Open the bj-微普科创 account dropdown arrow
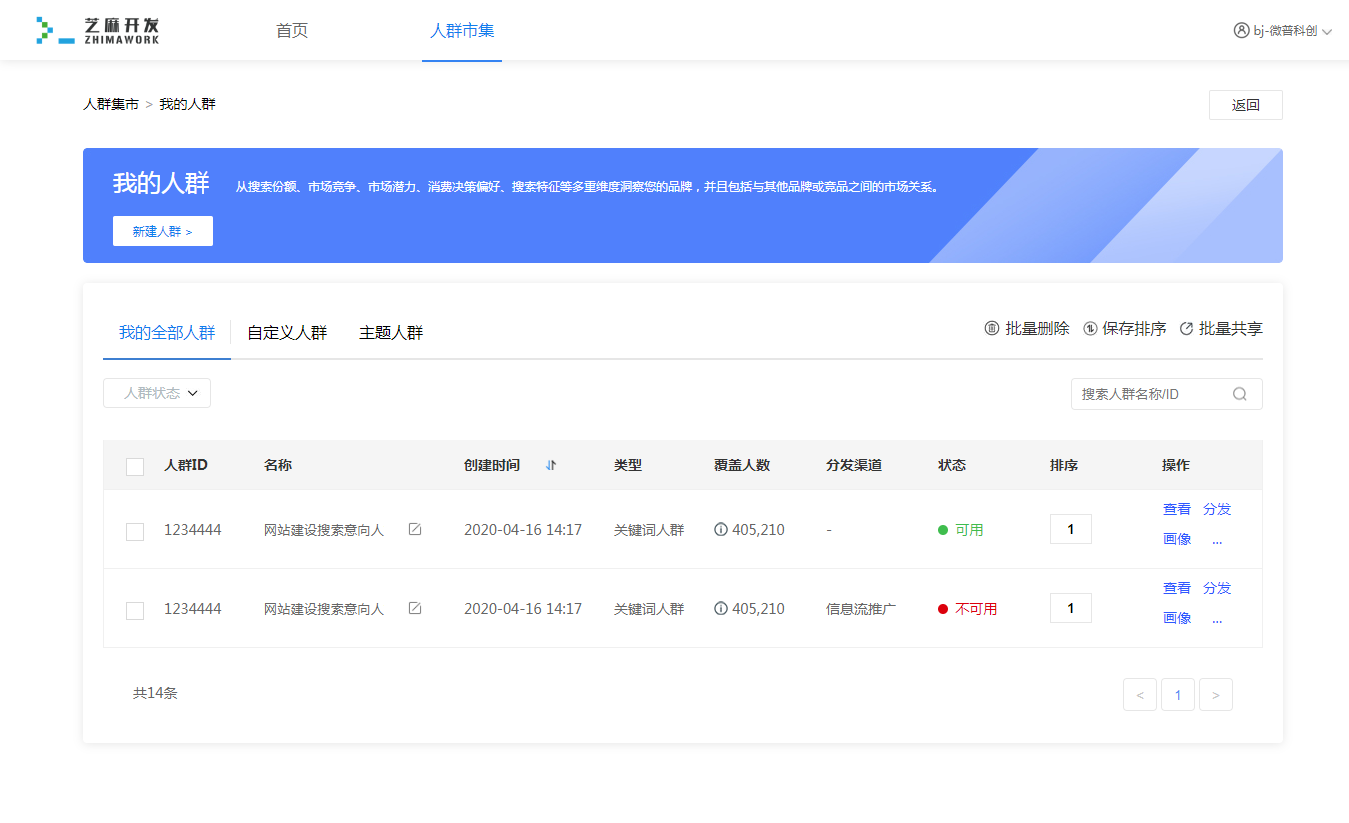 [1327, 32]
